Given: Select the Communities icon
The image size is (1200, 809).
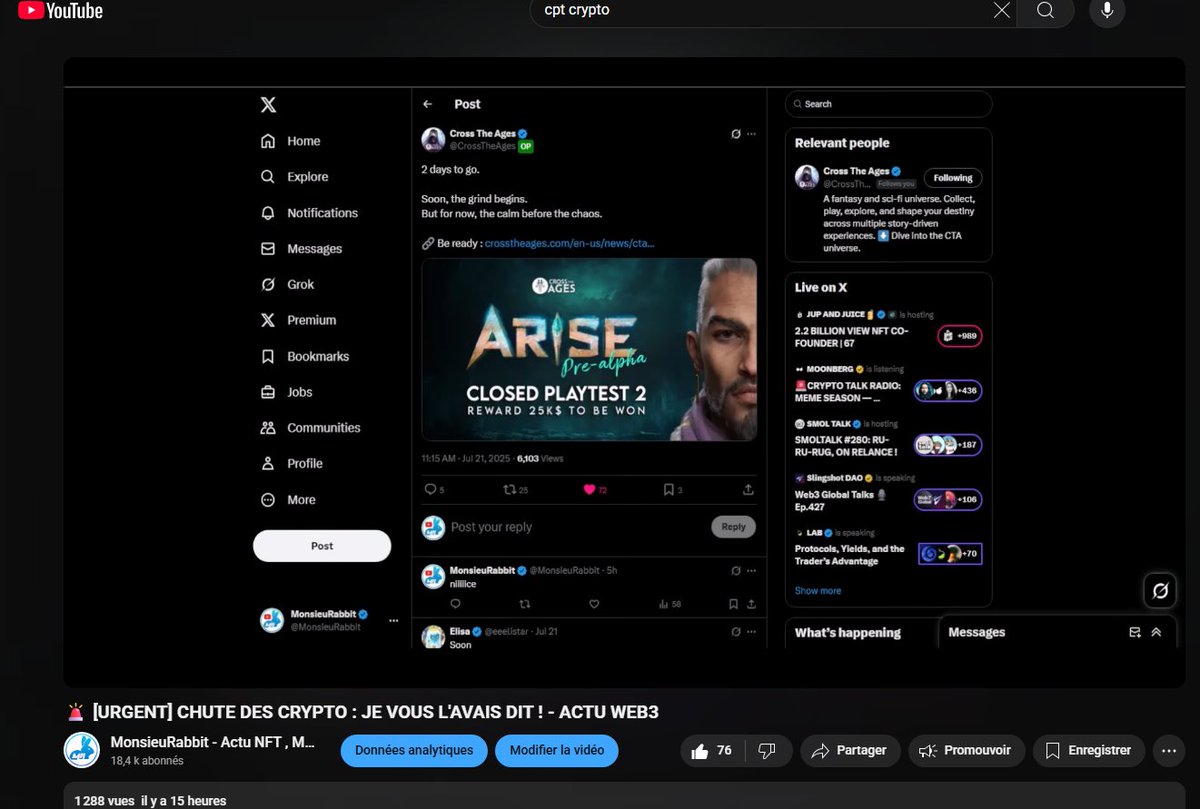Looking at the screenshot, I should [x=266, y=427].
